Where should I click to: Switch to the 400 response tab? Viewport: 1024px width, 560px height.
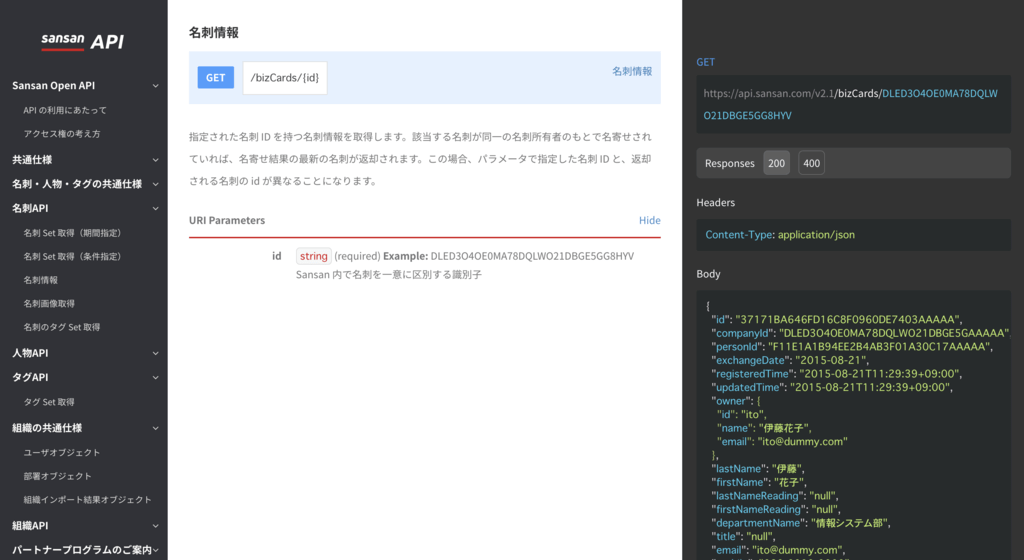point(811,163)
